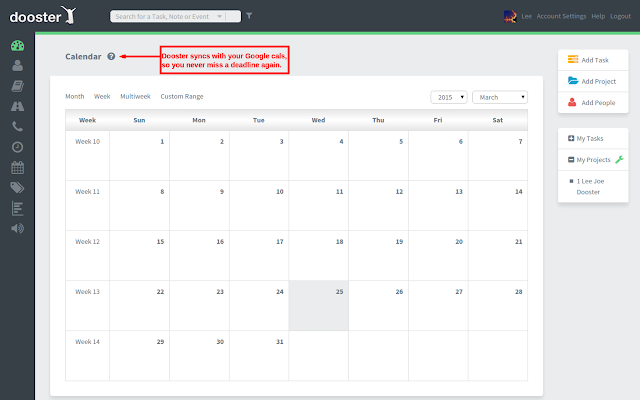Open the tags icon in left sidebar
640x400 pixels.
pyautogui.click(x=17, y=187)
